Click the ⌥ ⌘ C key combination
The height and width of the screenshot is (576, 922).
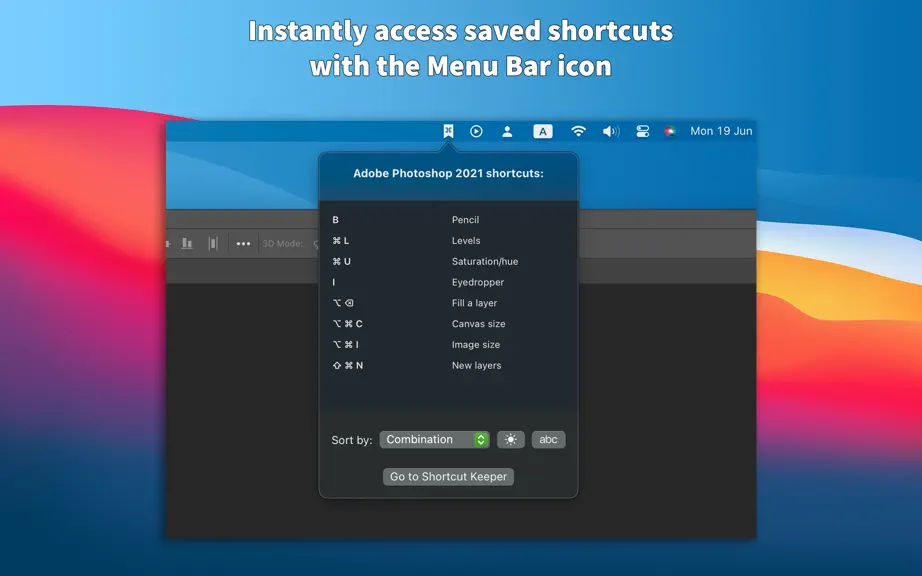(348, 324)
